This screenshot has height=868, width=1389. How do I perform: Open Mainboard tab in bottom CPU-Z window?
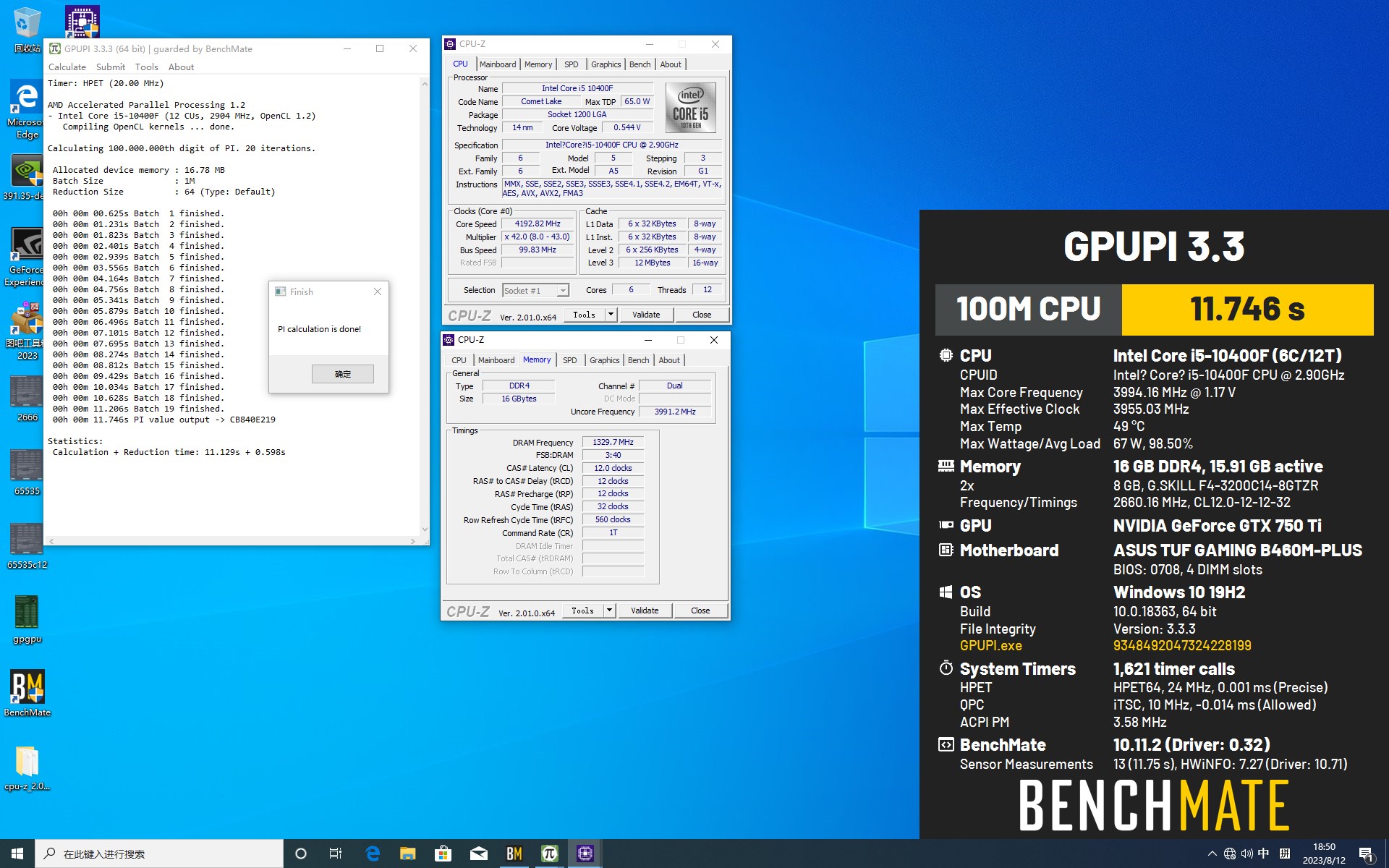click(496, 360)
